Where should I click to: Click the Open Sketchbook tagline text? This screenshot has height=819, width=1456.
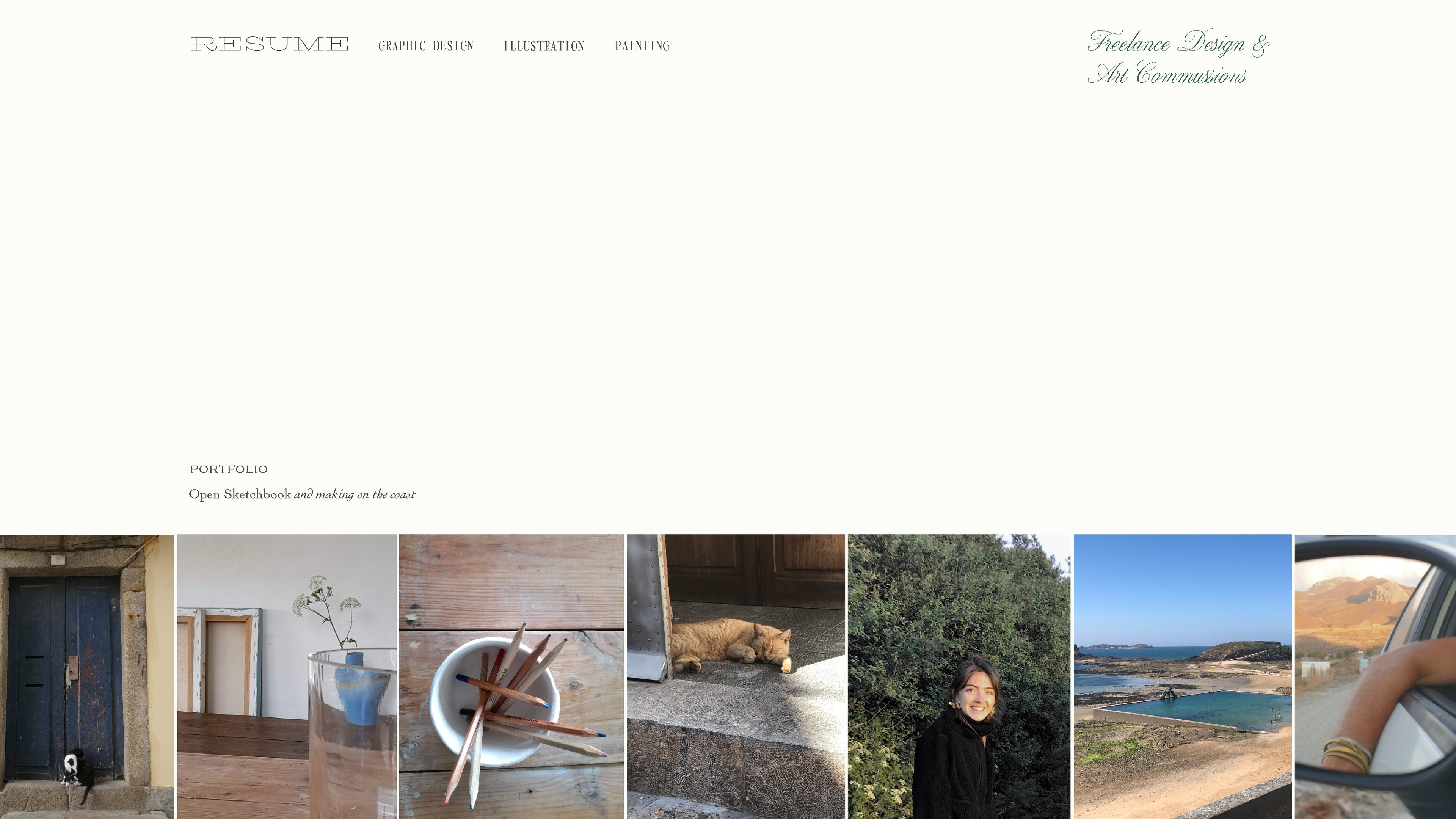pyautogui.click(x=302, y=494)
